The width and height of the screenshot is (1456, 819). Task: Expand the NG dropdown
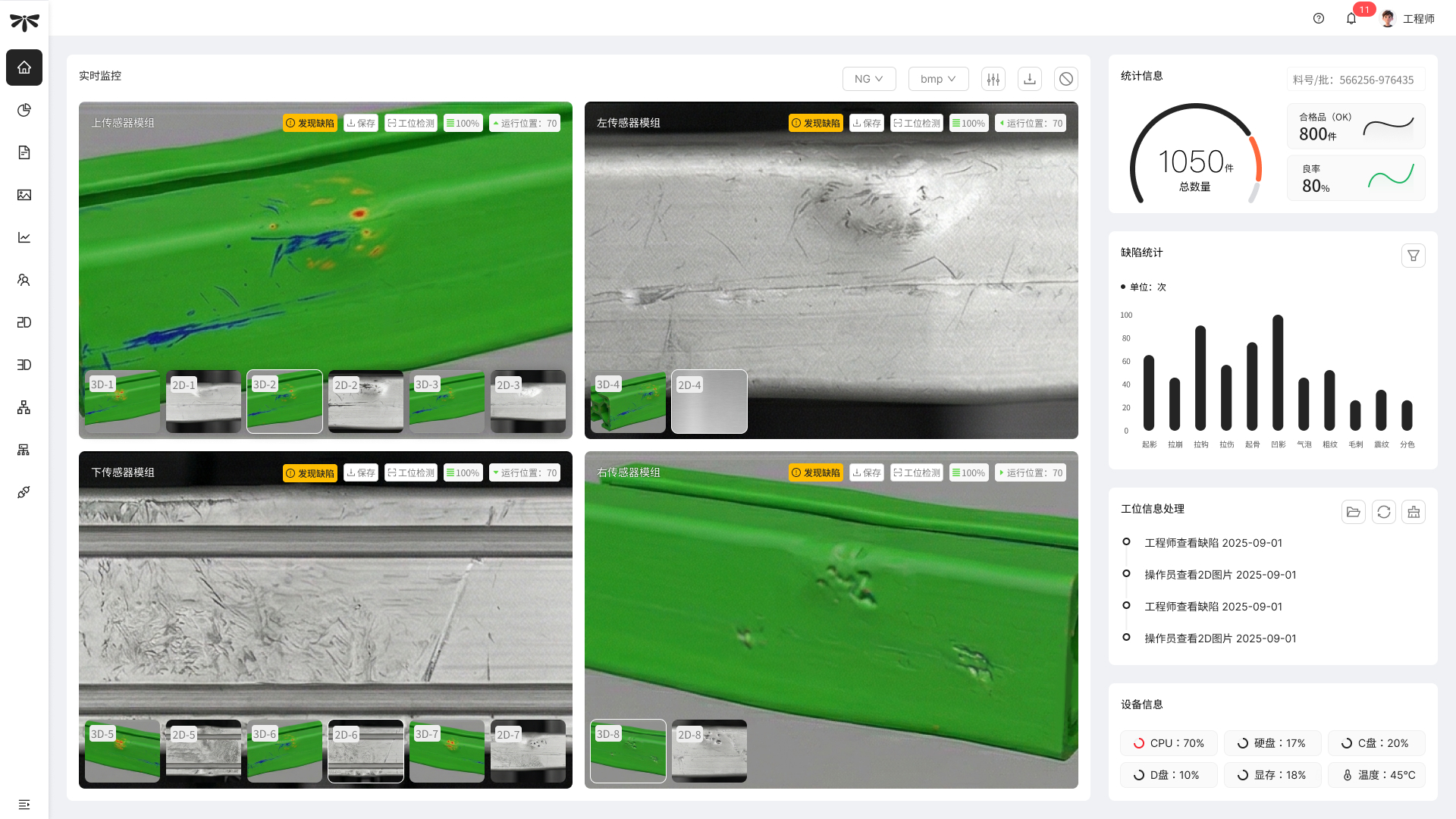869,79
